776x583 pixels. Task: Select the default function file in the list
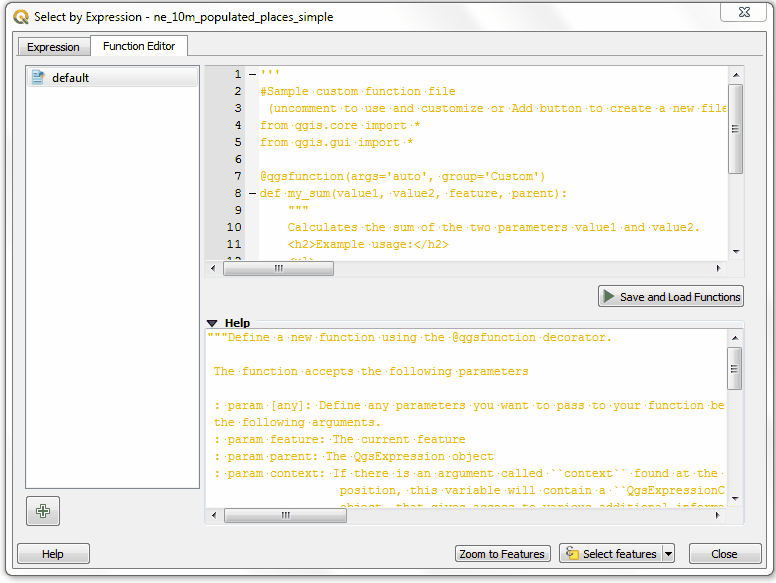click(71, 78)
